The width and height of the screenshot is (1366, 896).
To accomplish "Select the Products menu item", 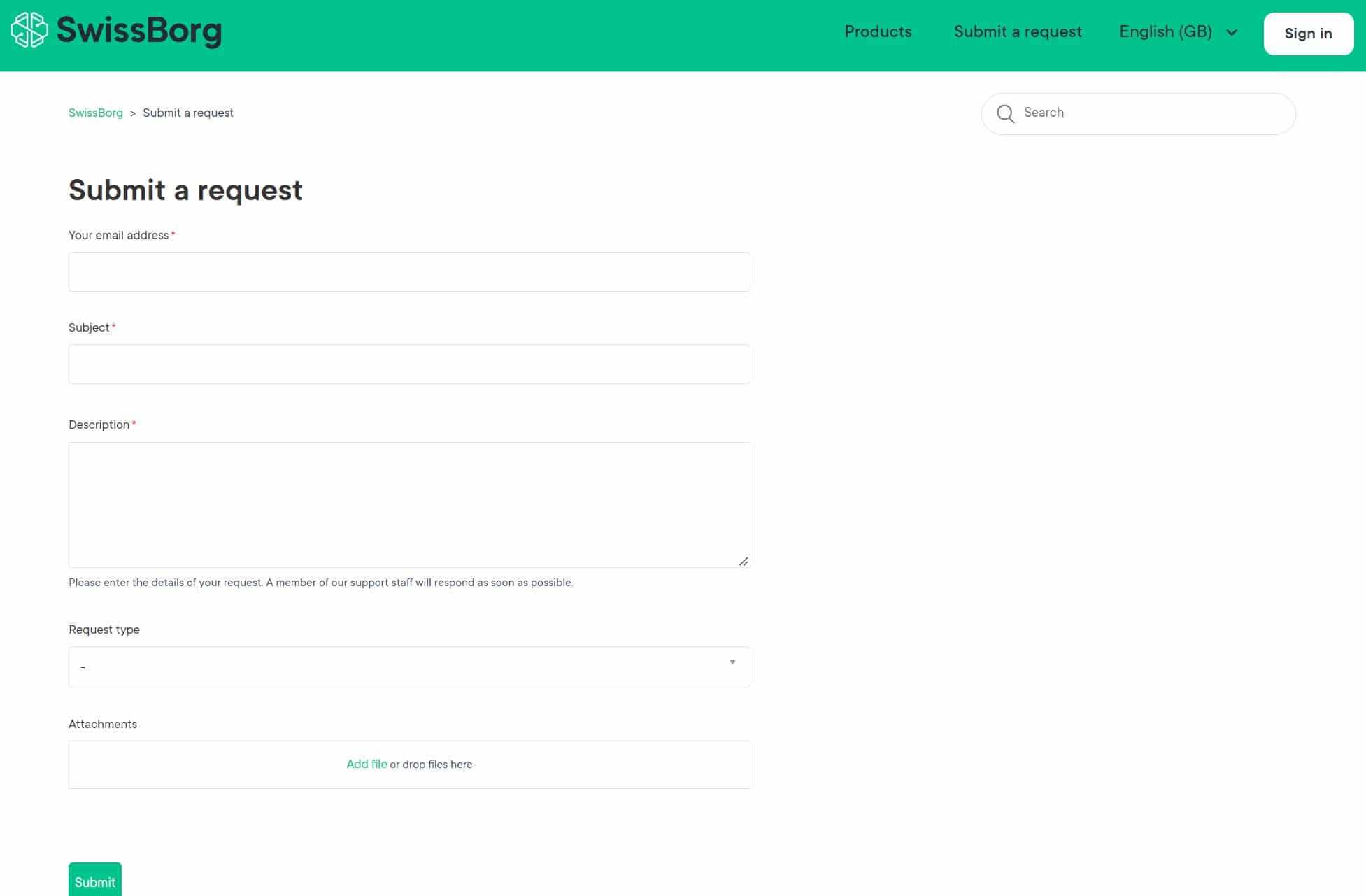I will tap(878, 31).
